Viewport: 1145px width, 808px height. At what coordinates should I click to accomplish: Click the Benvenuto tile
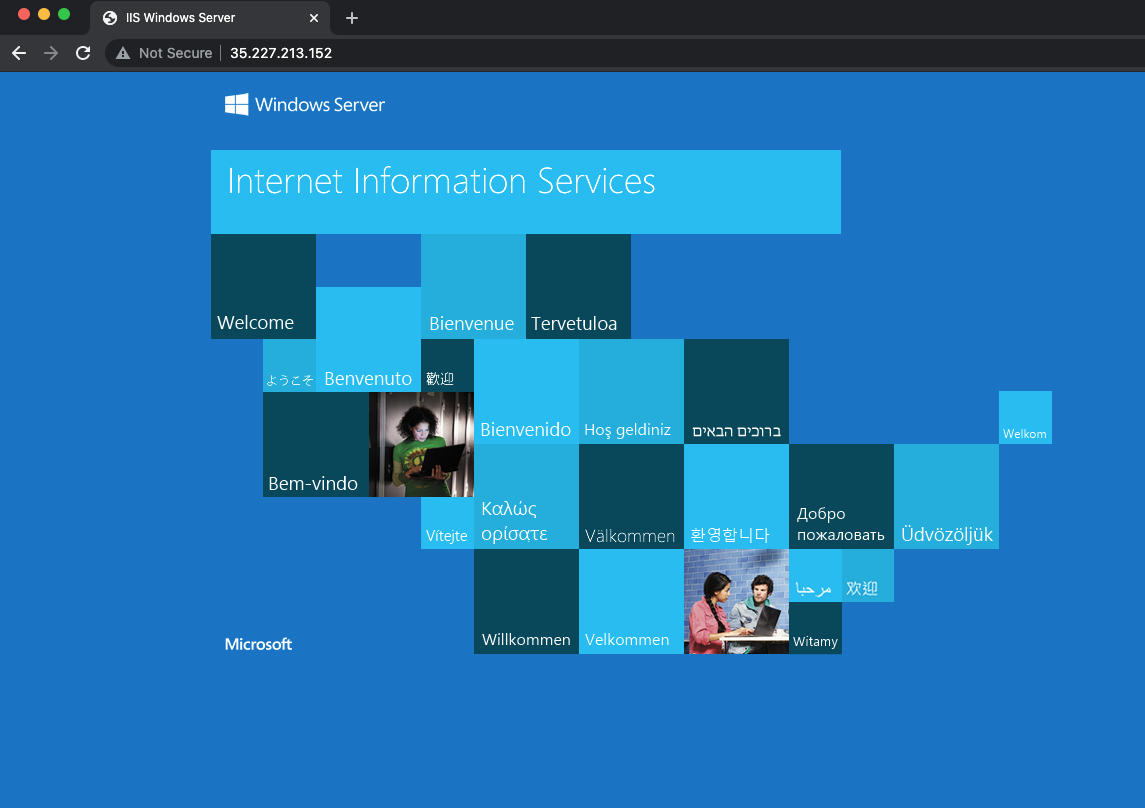(x=369, y=339)
